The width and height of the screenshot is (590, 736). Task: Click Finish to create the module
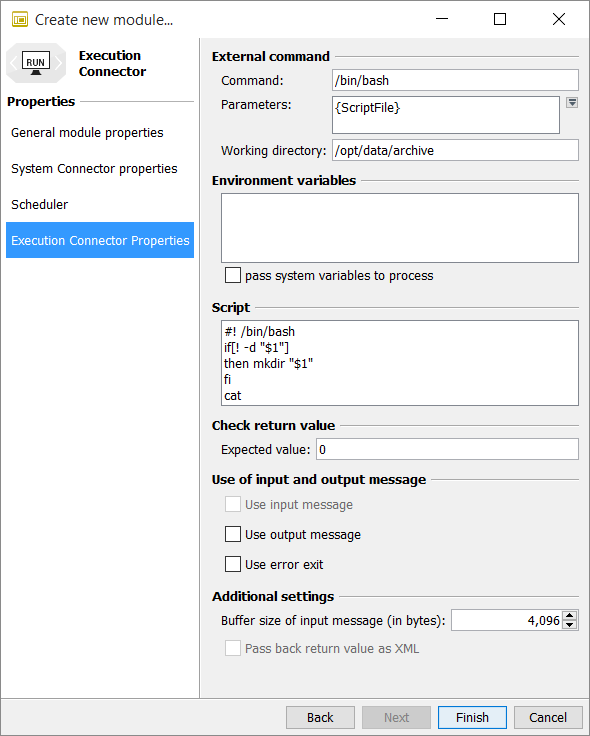coord(472,718)
